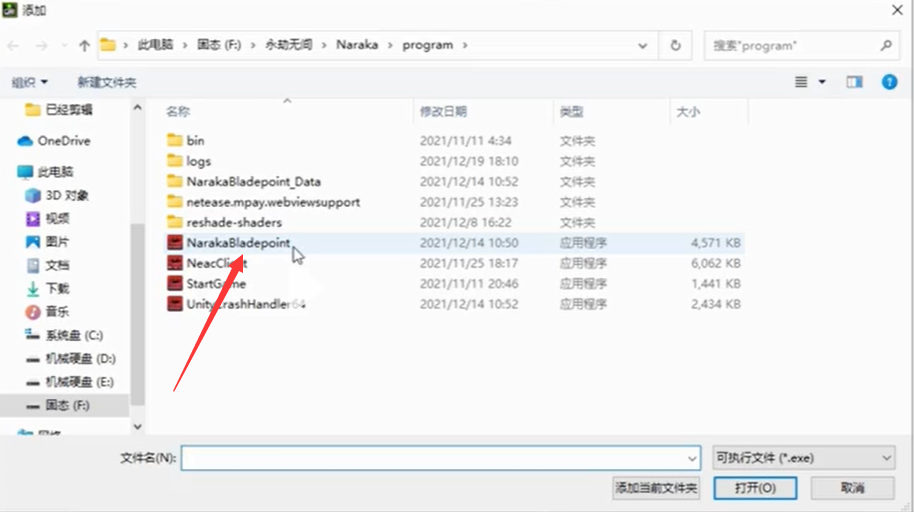Select 机械硬盘 (E:) drive
This screenshot has width=914, height=512.
[70, 381]
